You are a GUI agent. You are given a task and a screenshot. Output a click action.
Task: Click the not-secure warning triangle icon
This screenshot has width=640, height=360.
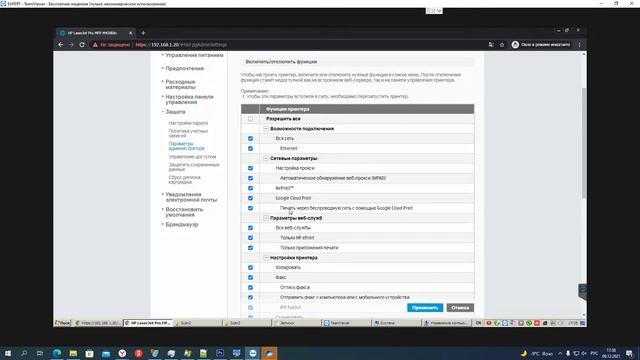95,45
